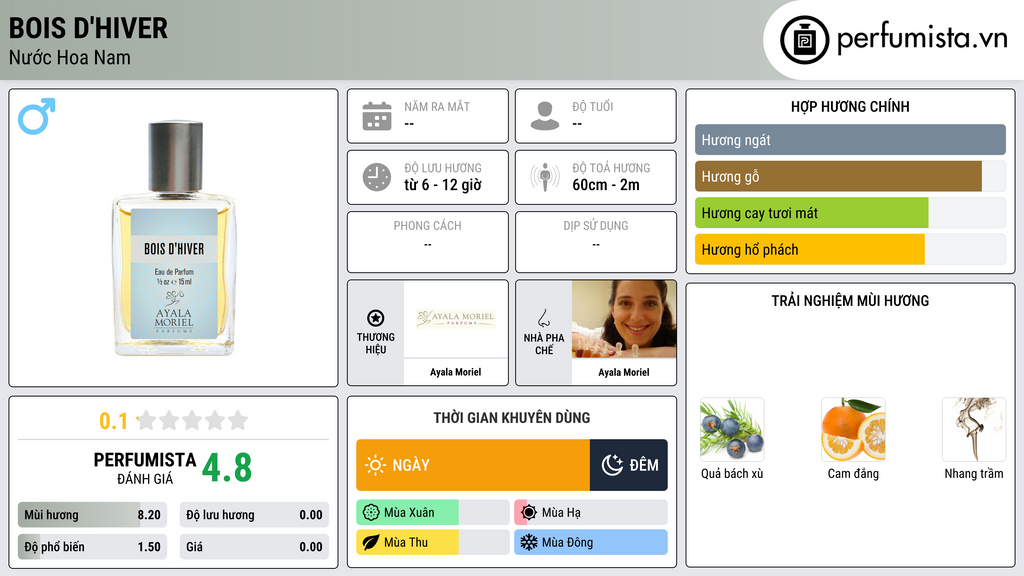Click the Độ lưu hương 0.00 score bar
The image size is (1024, 576).
click(254, 515)
